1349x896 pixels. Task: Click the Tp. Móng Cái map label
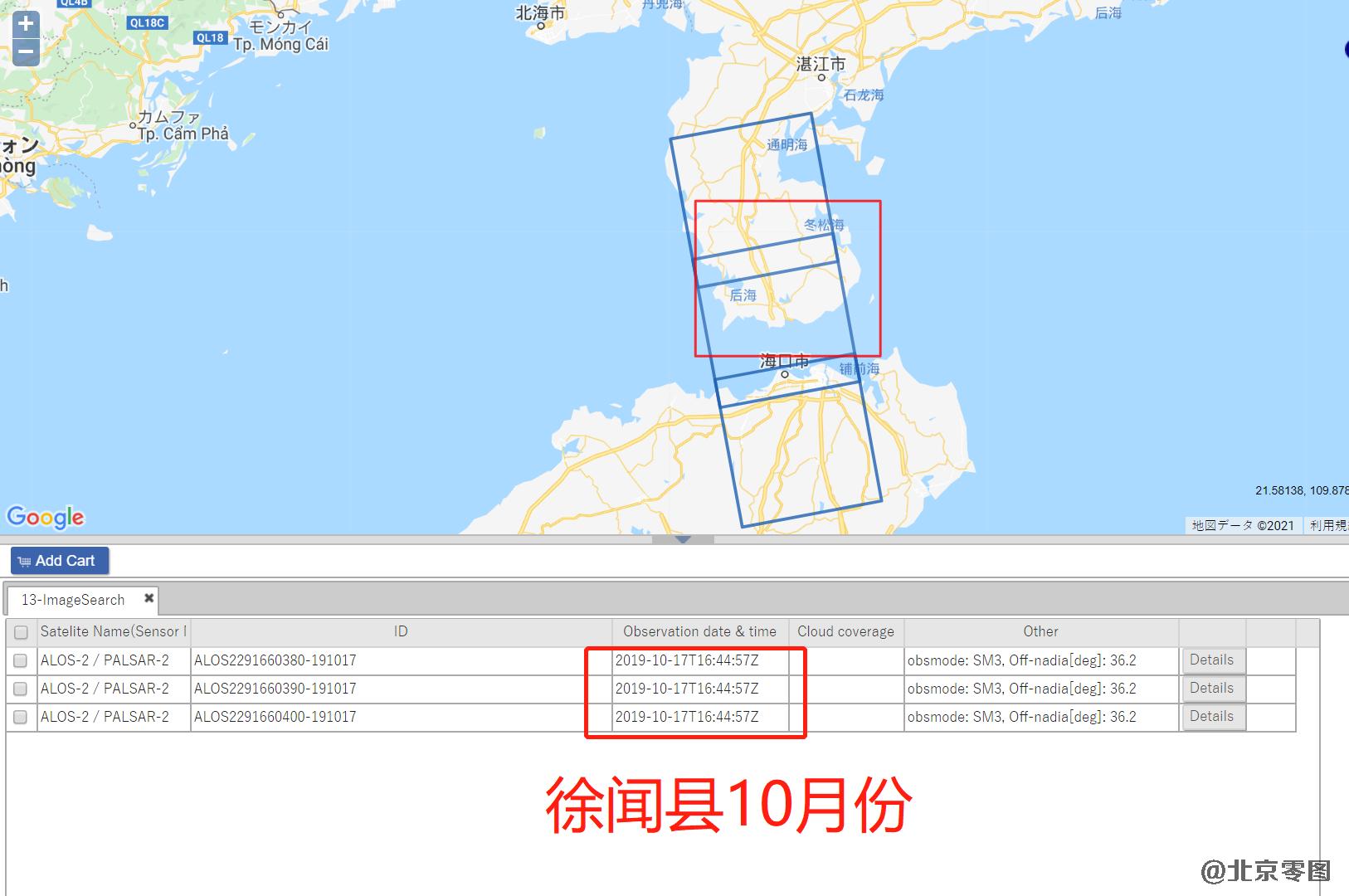click(x=280, y=45)
